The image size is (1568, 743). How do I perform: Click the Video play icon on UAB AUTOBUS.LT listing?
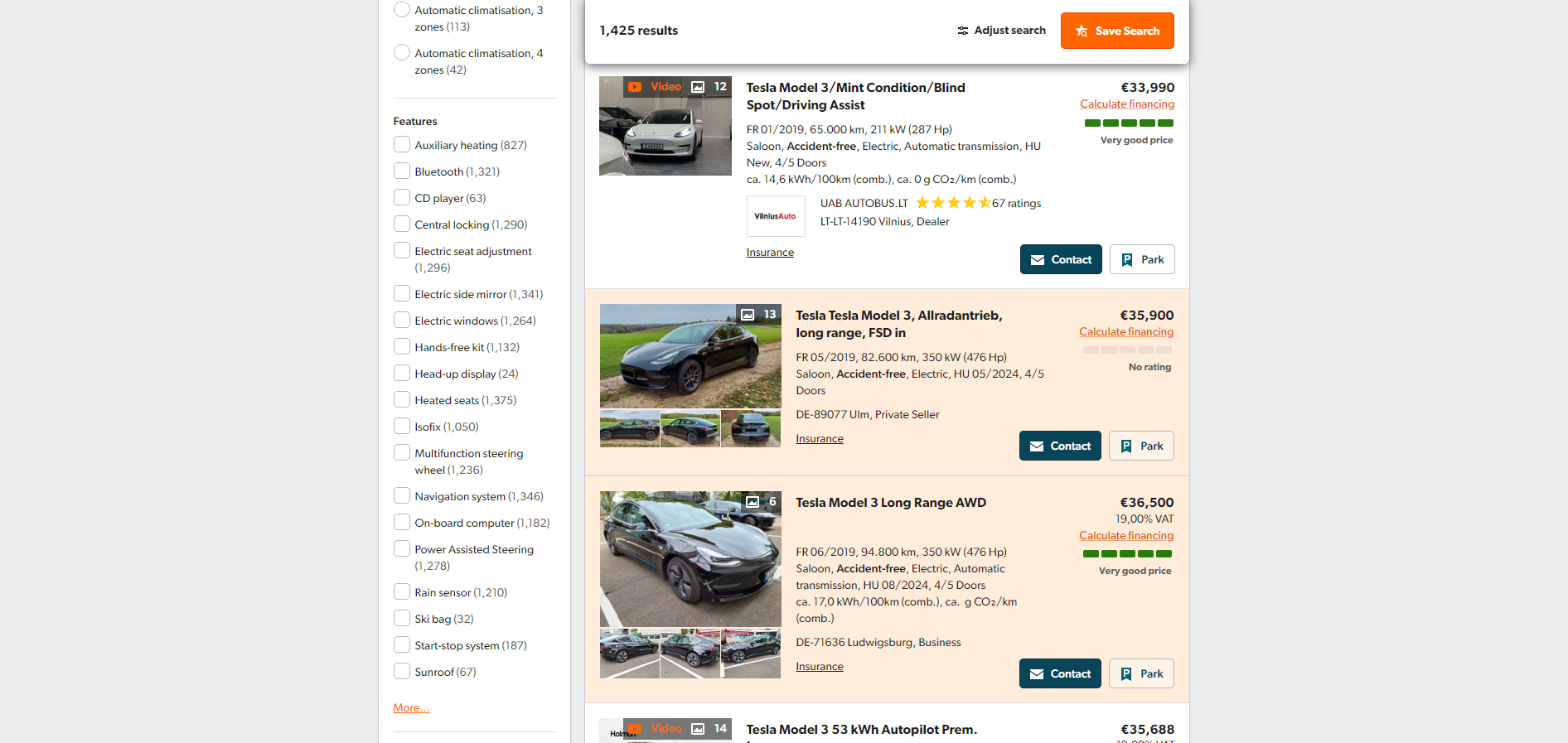click(x=635, y=86)
